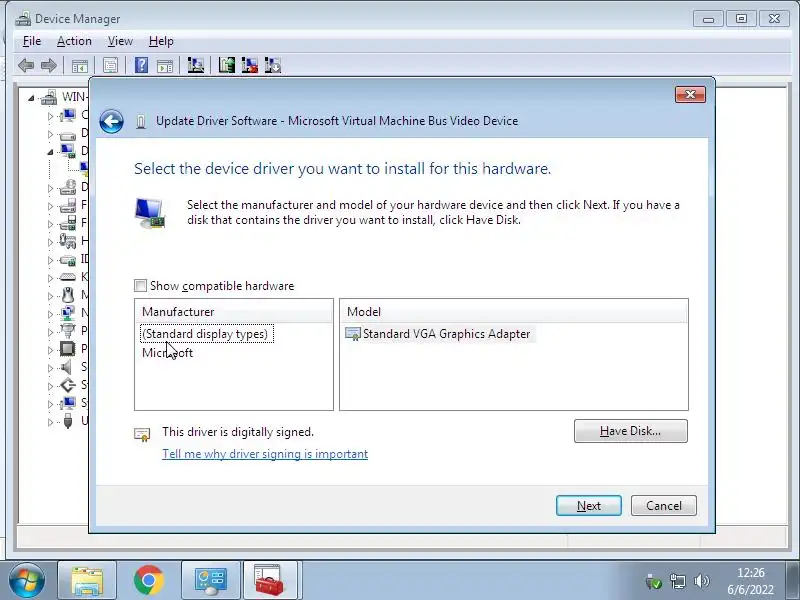The width and height of the screenshot is (800, 600).
Task: Click the Update Driver Software toolbar icon with the green arrow
Action: point(227,65)
